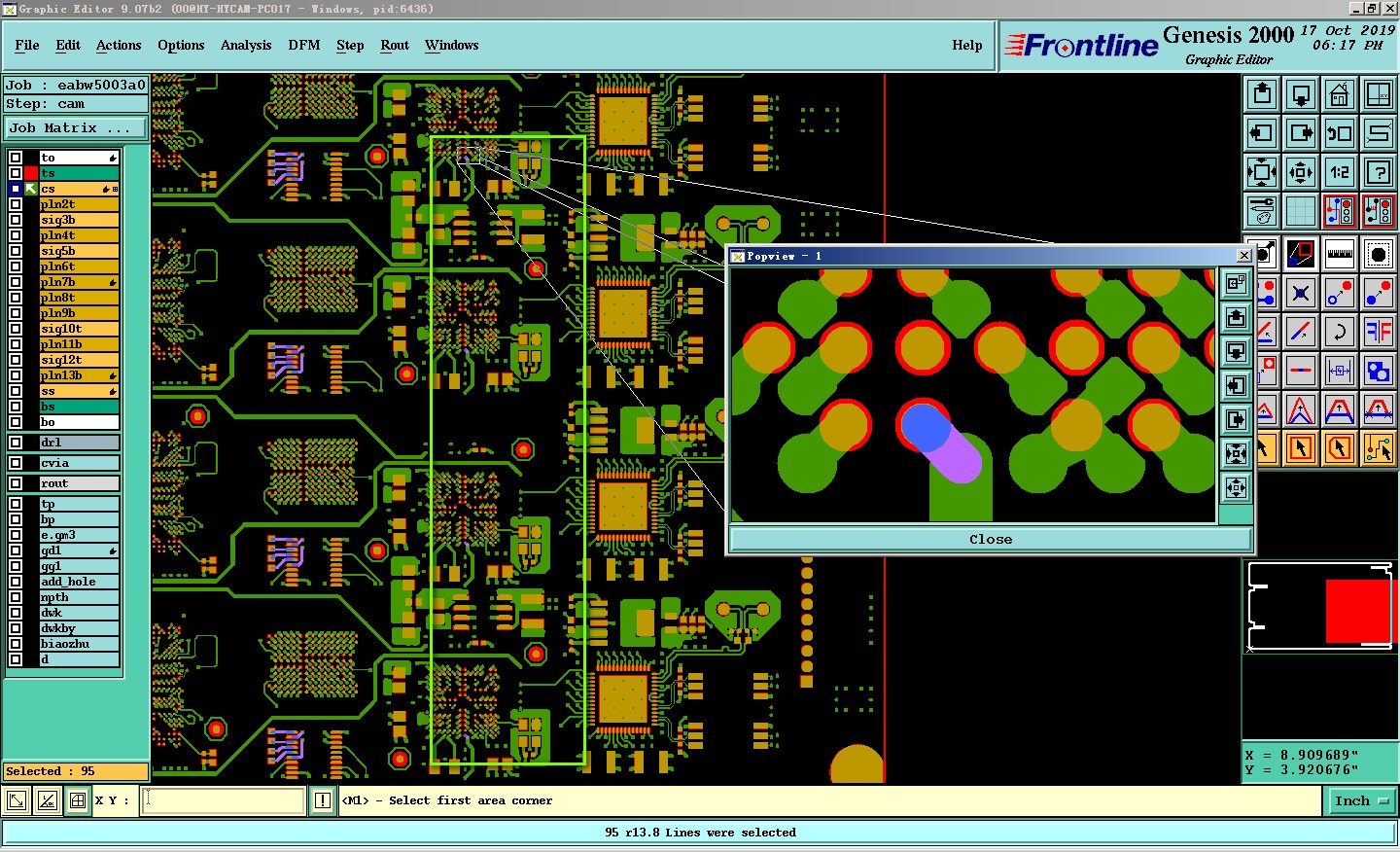Select the bo layer row
This screenshot has width=1400, height=852.
(x=79, y=422)
